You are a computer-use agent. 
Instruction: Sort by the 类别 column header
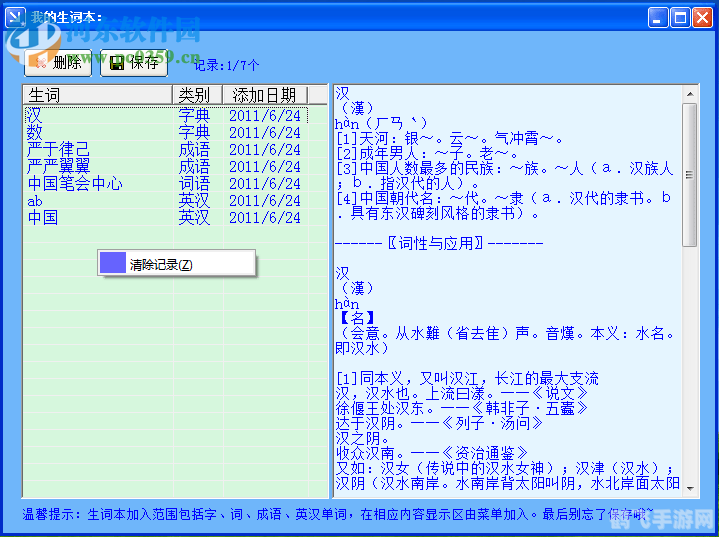(x=197, y=95)
